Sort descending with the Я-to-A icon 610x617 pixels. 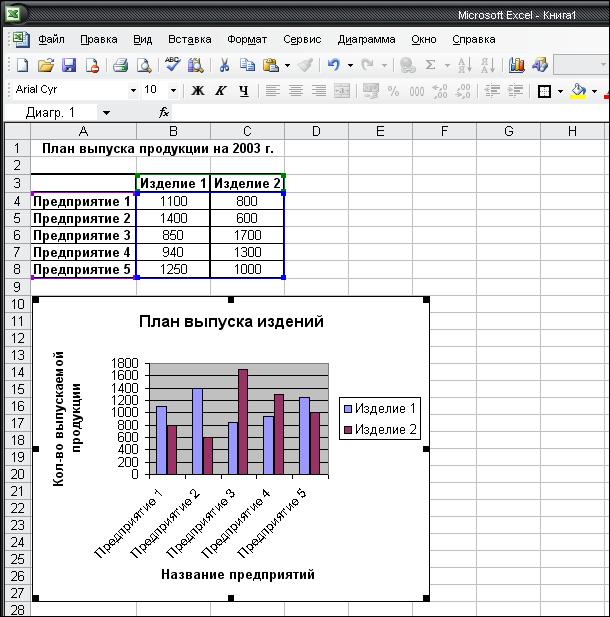click(x=488, y=65)
